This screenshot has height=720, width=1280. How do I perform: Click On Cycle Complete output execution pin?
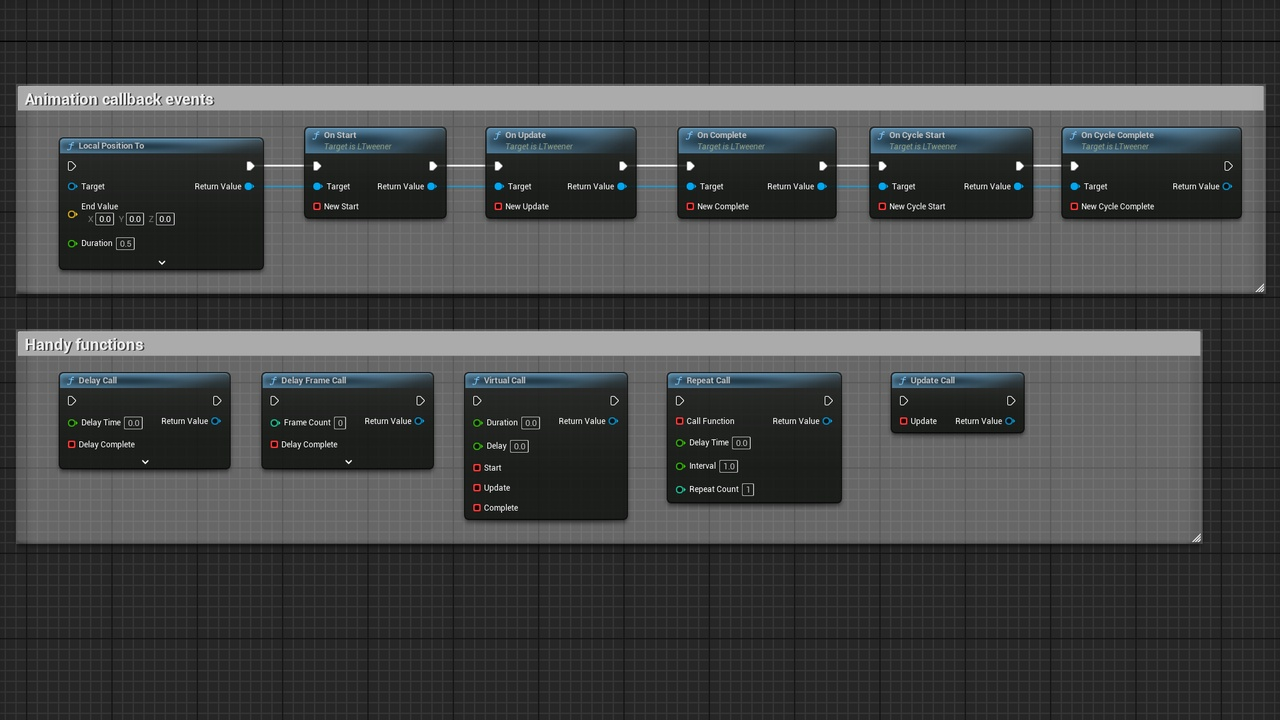point(1228,166)
